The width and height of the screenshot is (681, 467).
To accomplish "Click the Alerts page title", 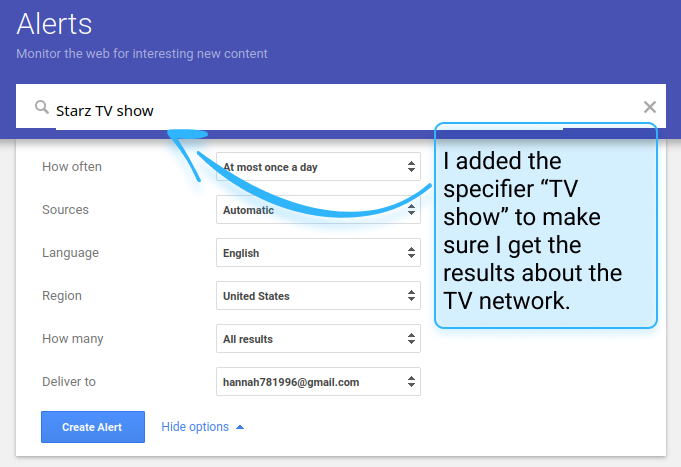I will [54, 24].
